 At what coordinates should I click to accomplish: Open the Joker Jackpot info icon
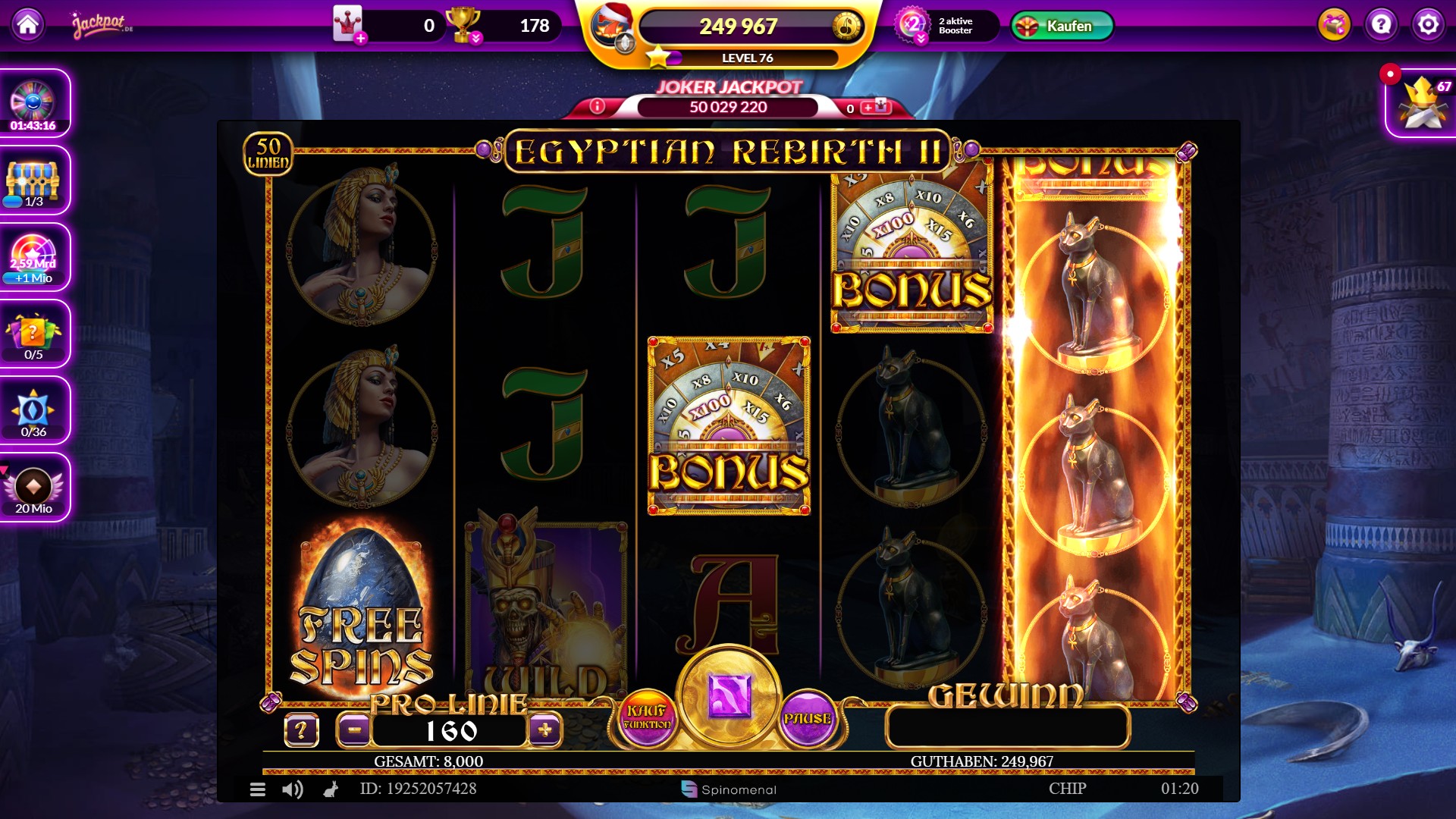pos(598,107)
